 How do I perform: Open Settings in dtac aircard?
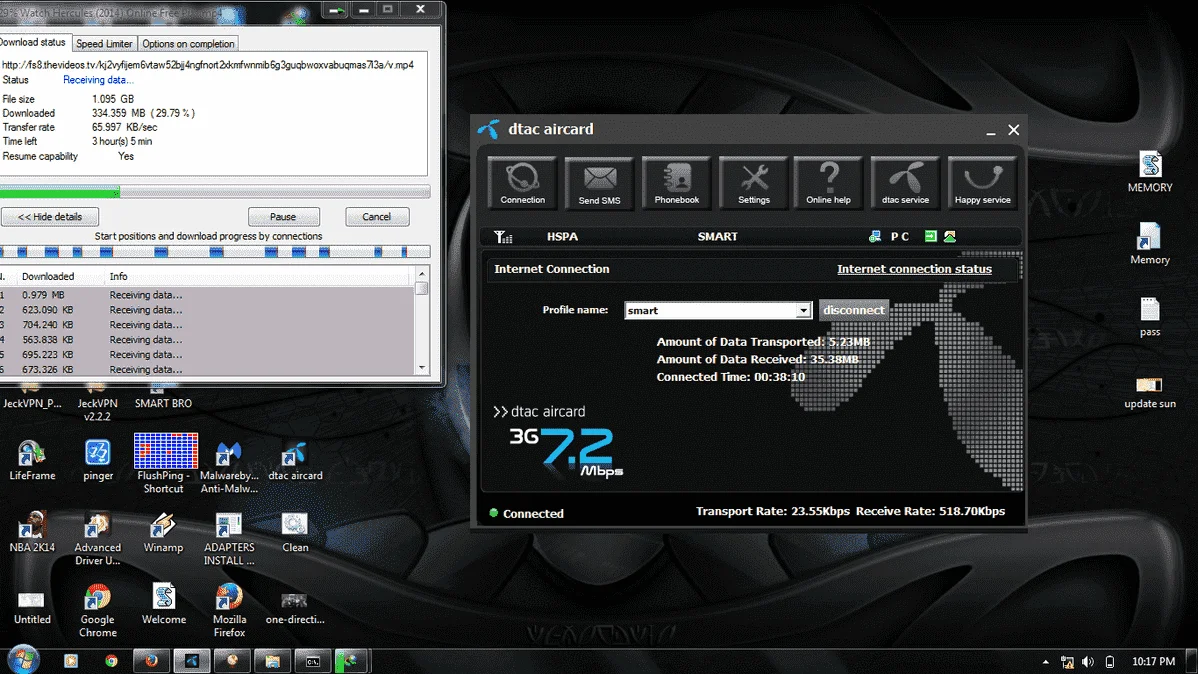click(x=753, y=182)
